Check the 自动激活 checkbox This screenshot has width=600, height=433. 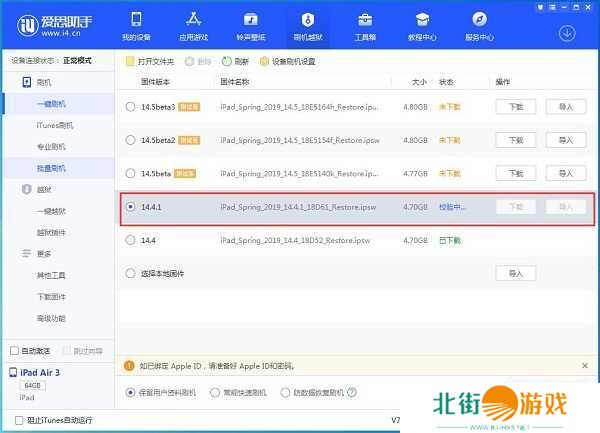[13, 351]
